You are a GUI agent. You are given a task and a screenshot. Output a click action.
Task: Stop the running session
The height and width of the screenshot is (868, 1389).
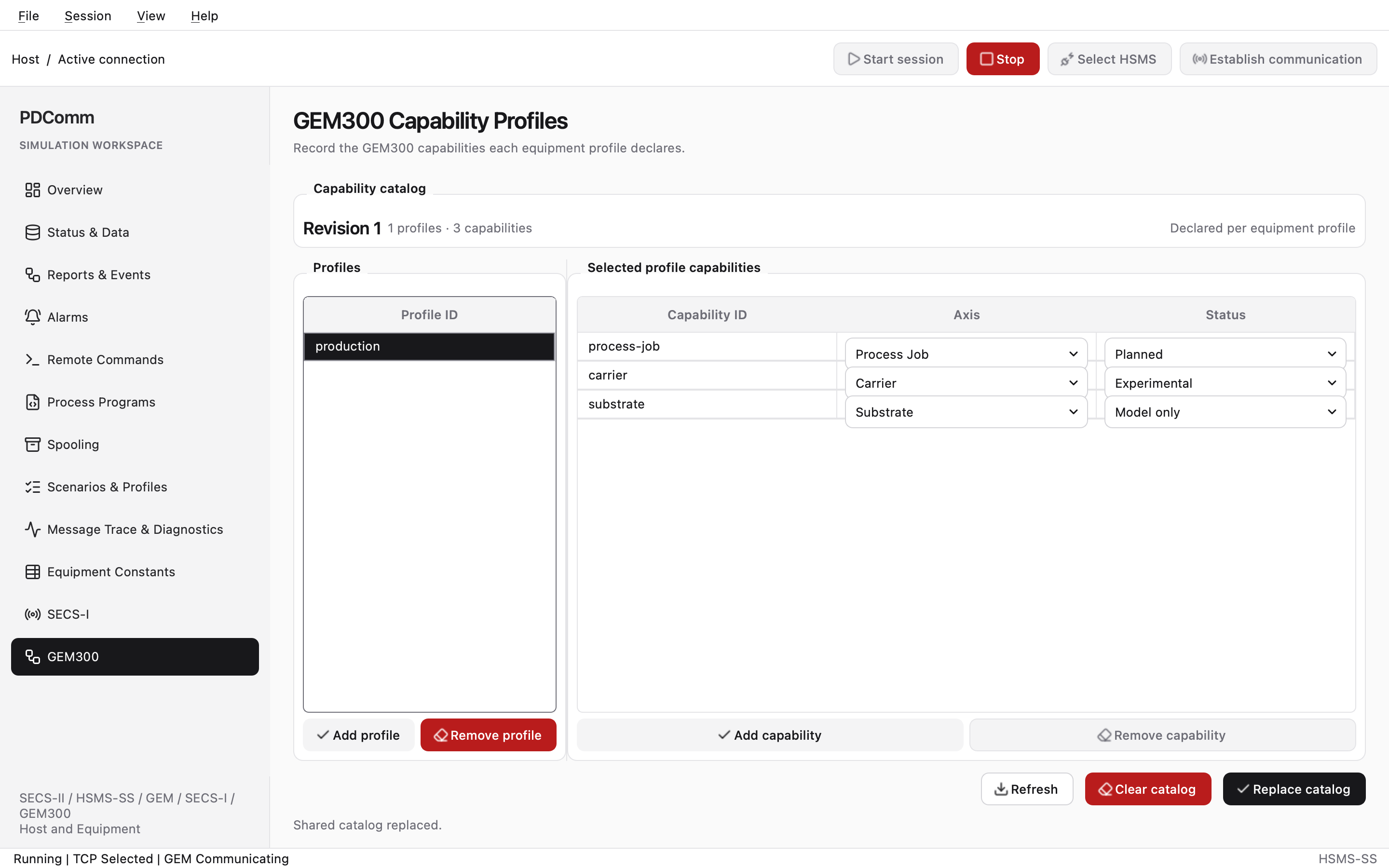tap(1002, 59)
